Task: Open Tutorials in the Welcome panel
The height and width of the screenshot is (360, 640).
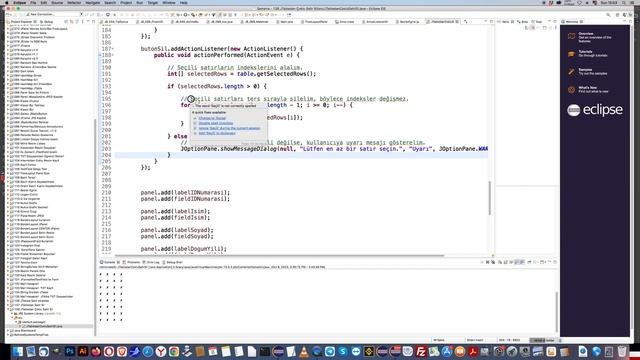Action: pyautogui.click(x=588, y=53)
